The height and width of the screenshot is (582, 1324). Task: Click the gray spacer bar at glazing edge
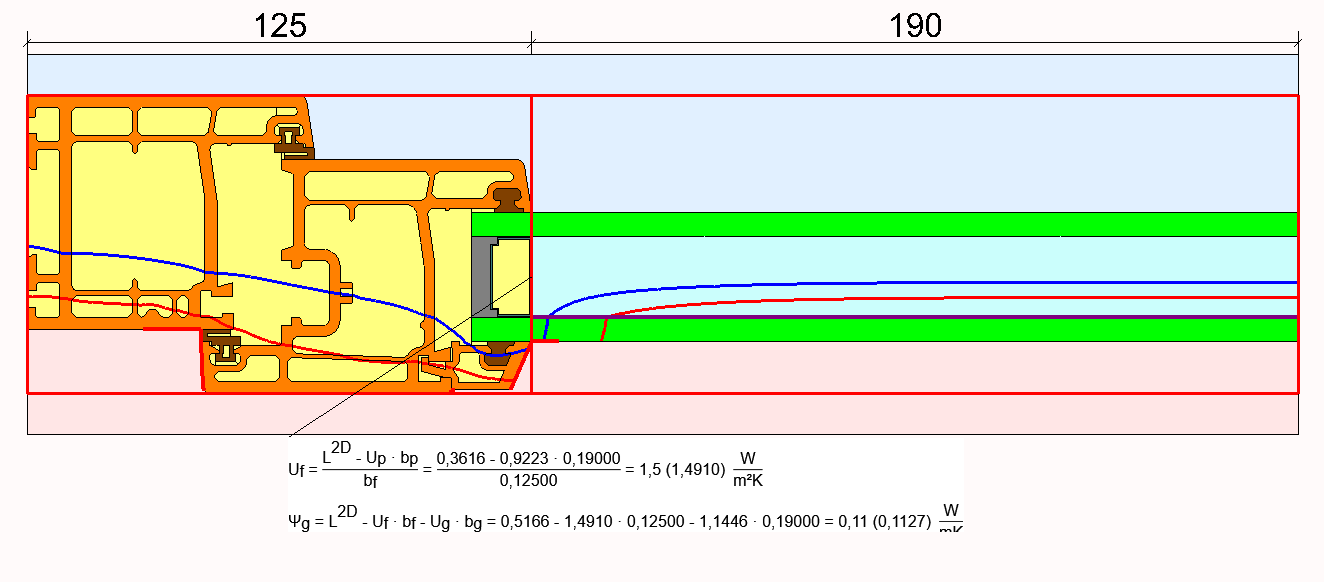click(x=480, y=276)
